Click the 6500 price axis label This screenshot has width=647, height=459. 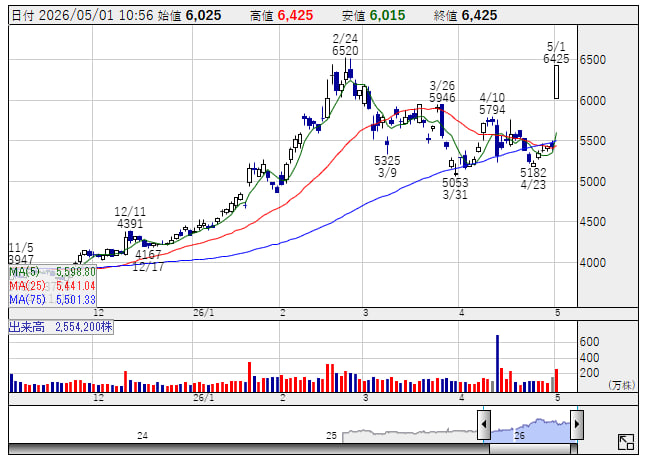593,59
